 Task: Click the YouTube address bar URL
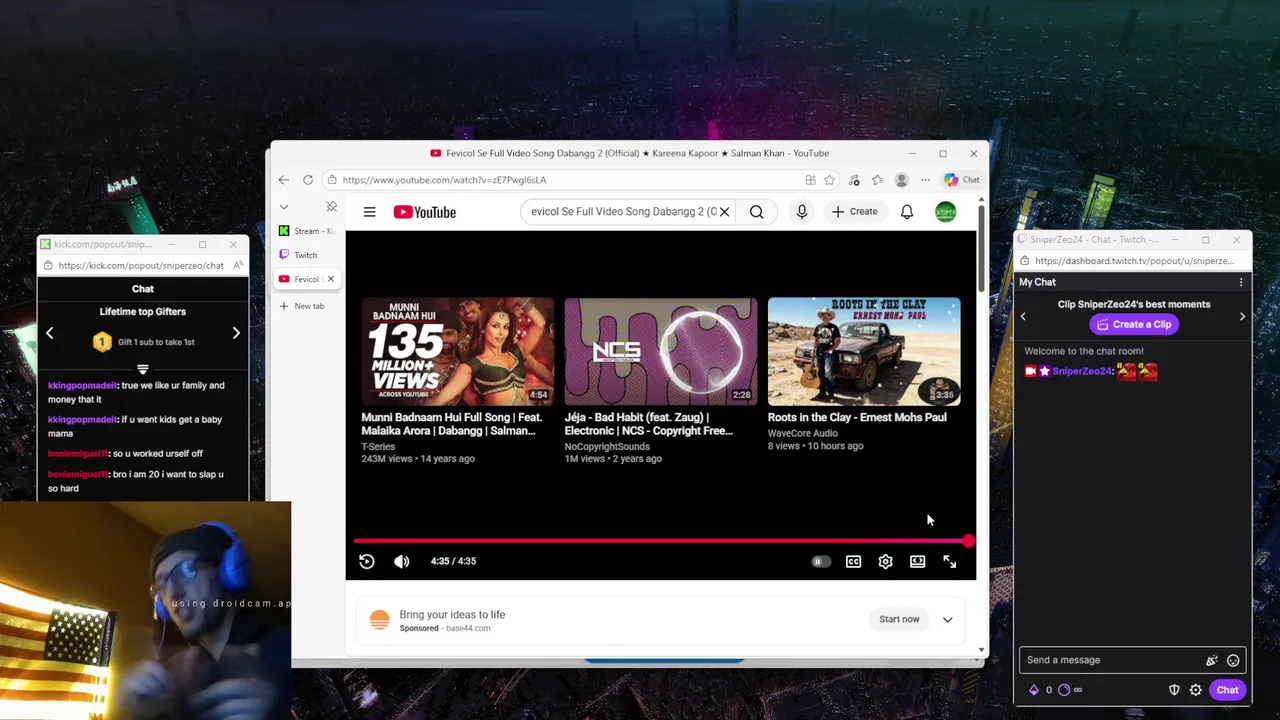coord(444,180)
